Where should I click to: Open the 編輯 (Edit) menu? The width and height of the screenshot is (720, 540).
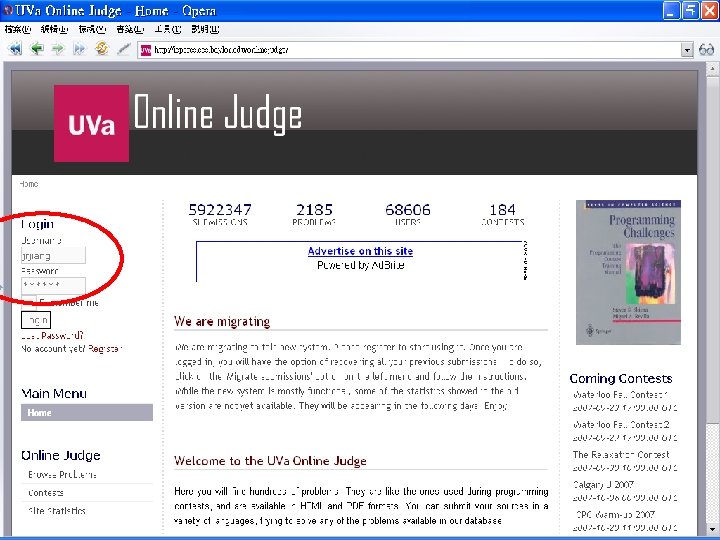pyautogui.click(x=54, y=29)
